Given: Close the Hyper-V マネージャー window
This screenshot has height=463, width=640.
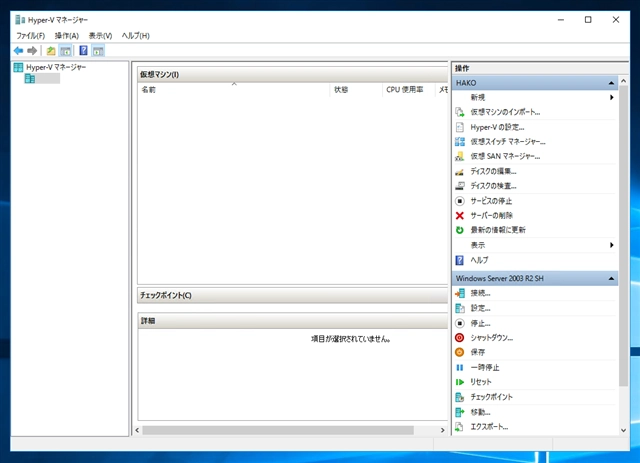Looking at the screenshot, I should [x=616, y=20].
